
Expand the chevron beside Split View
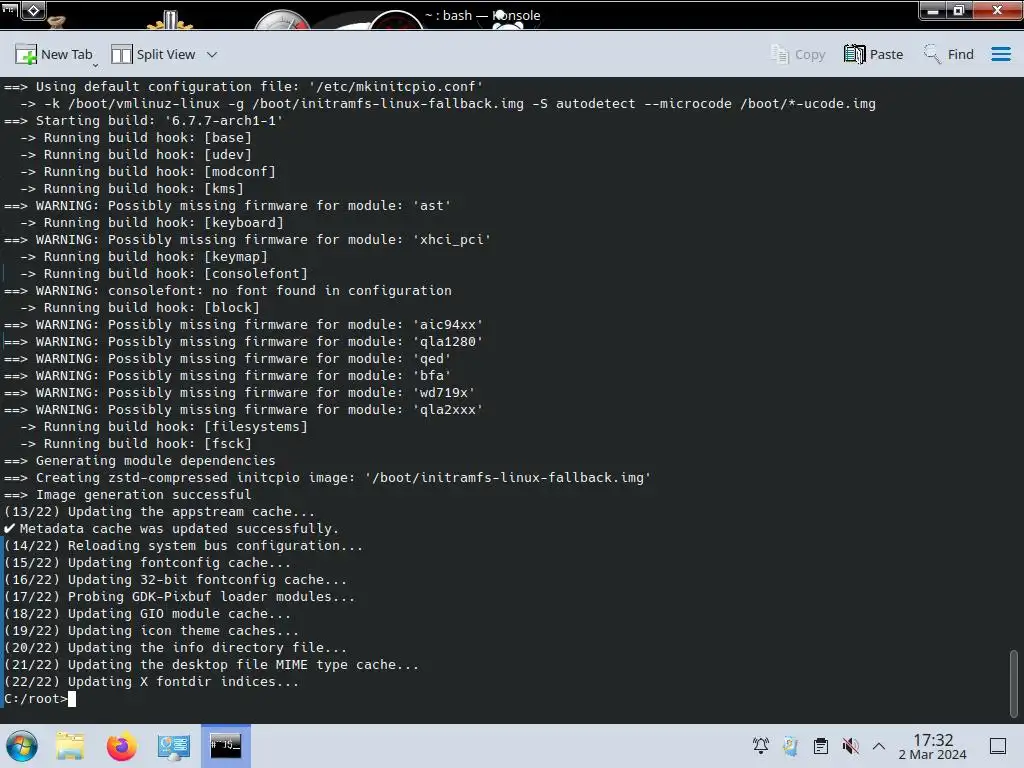(x=212, y=55)
